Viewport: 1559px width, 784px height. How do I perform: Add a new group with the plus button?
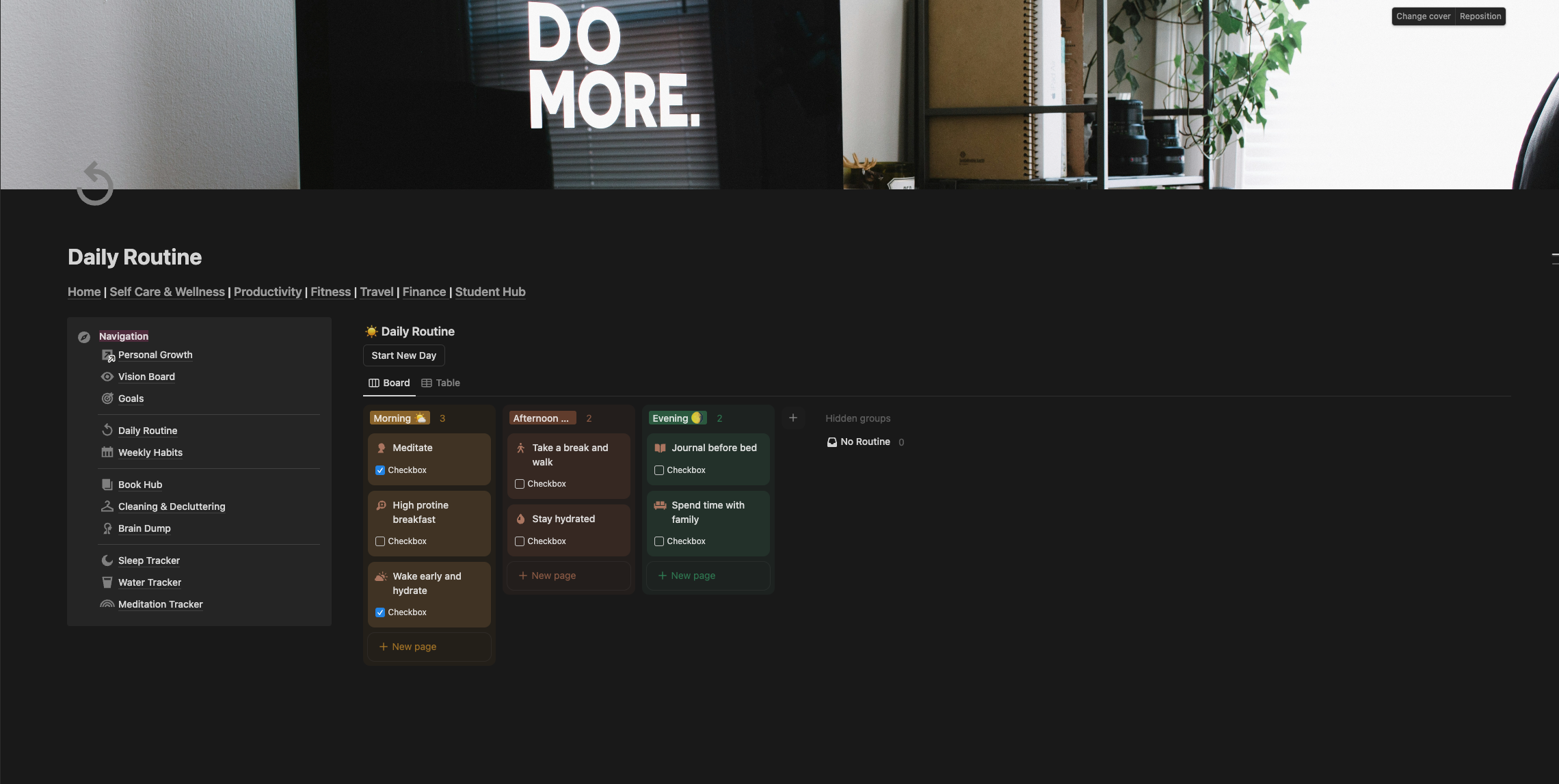click(x=793, y=418)
